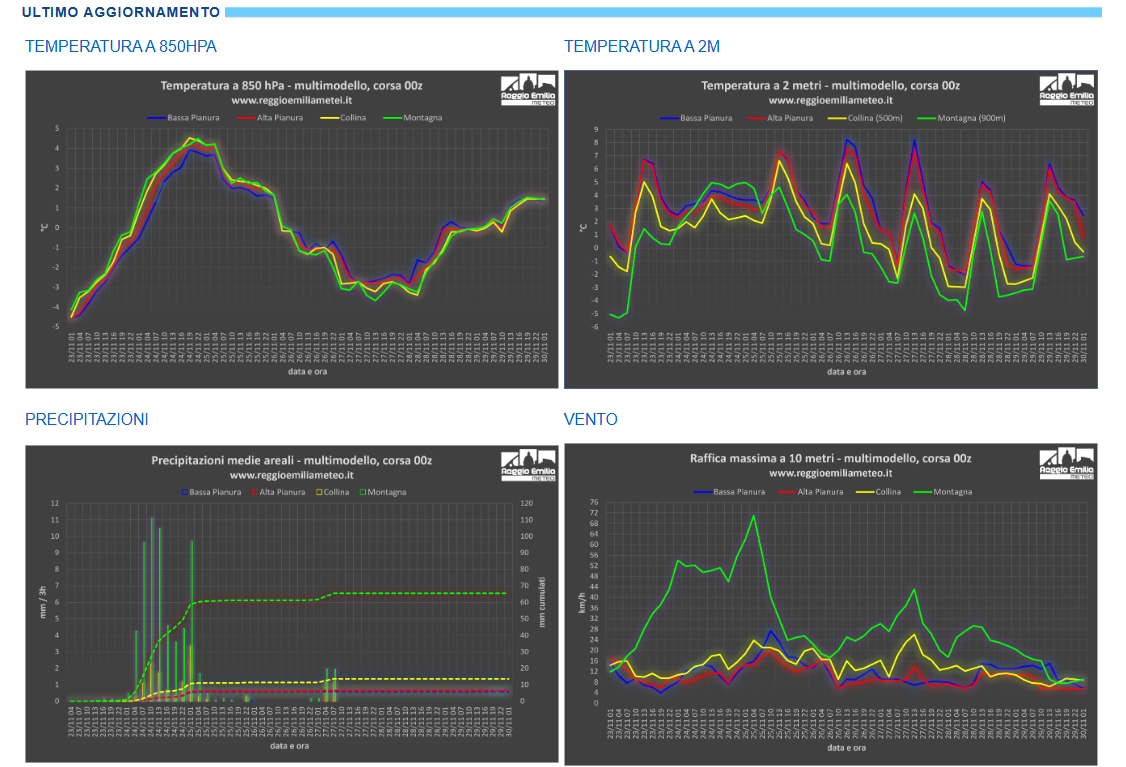The height and width of the screenshot is (767, 1126).
Task: Click Reggio Emilia Meteo logo in 2 metri chart
Action: (x=1067, y=89)
